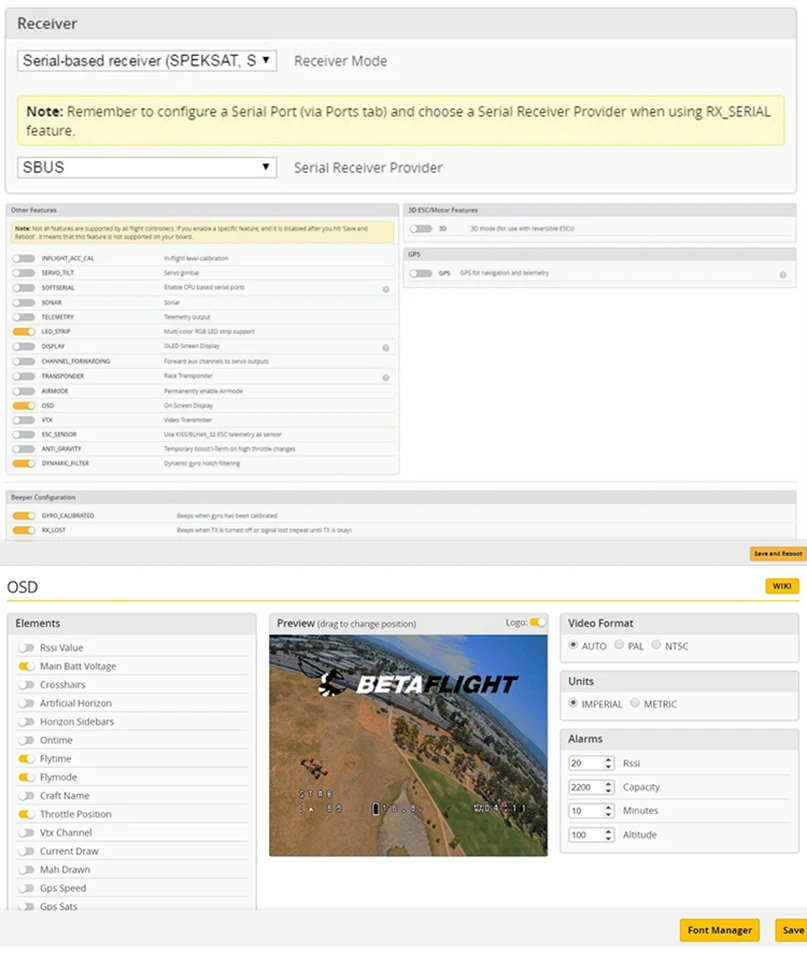The height and width of the screenshot is (955, 807).
Task: Enable CHANNEL_FORWARDING switch
Action: (24, 361)
